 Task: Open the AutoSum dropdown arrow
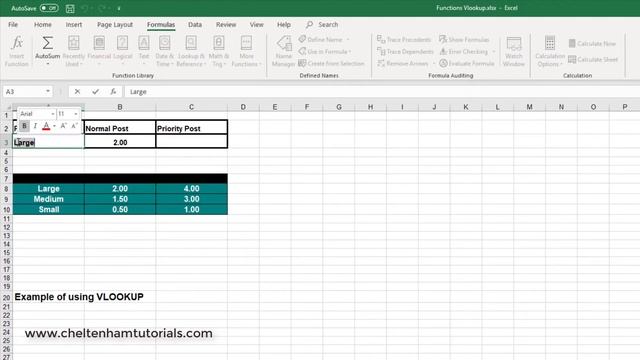point(47,64)
